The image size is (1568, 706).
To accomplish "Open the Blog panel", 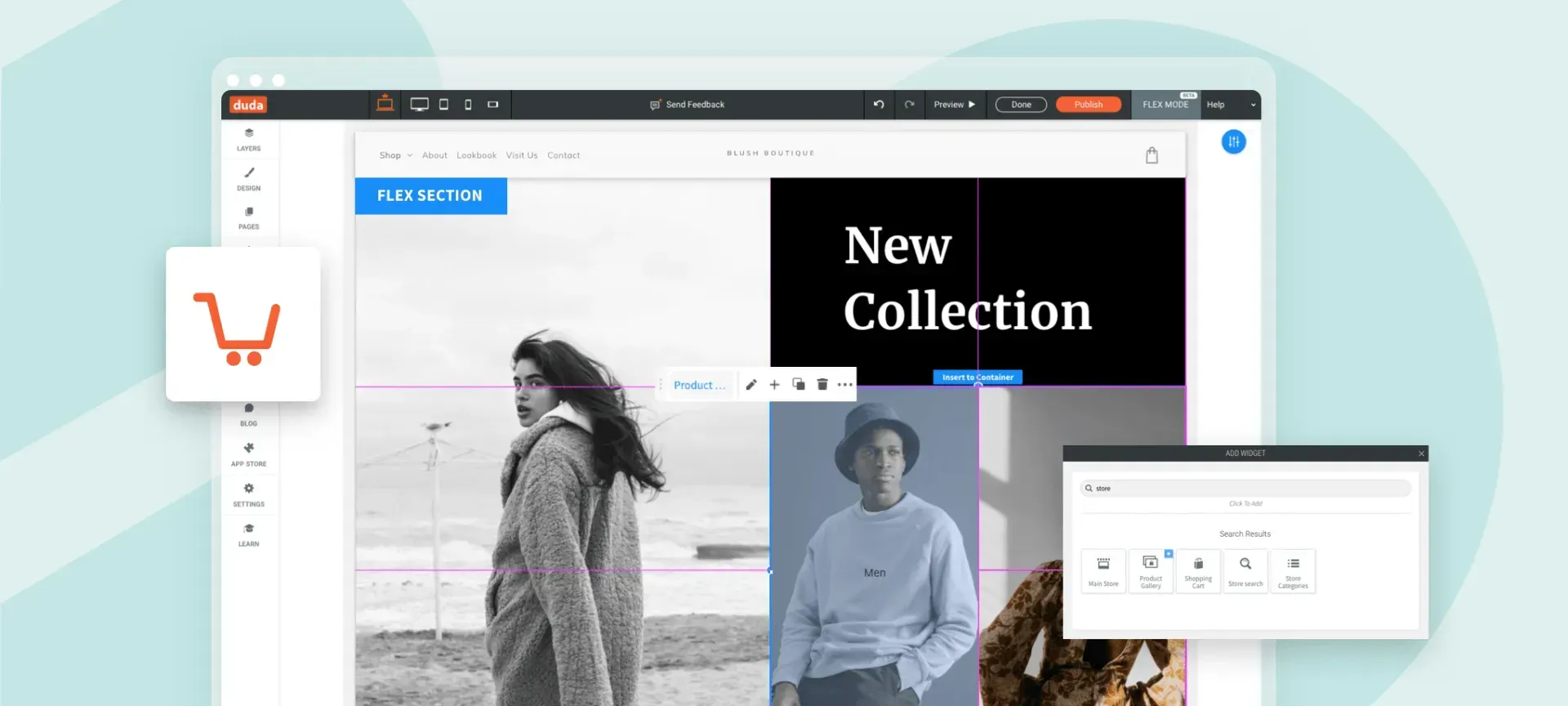I will (x=249, y=414).
